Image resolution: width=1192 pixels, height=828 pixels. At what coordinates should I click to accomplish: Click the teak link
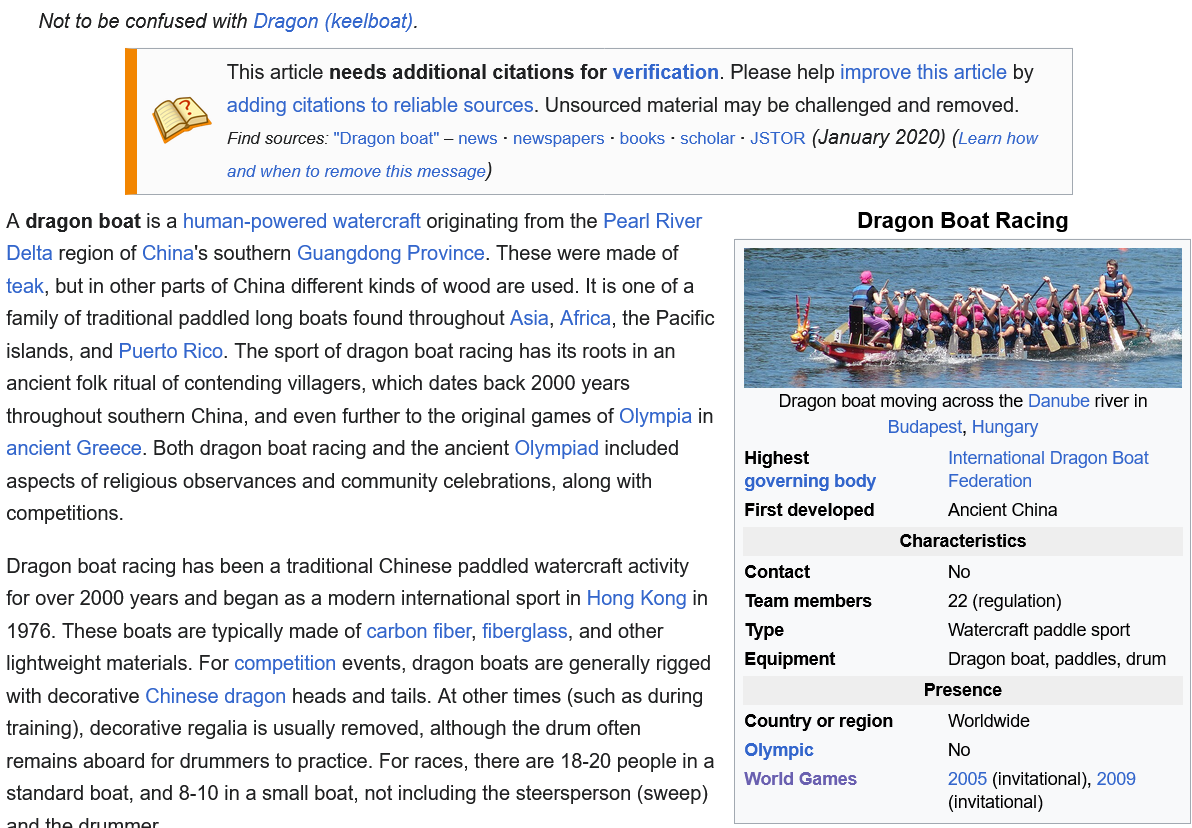tap(25, 286)
